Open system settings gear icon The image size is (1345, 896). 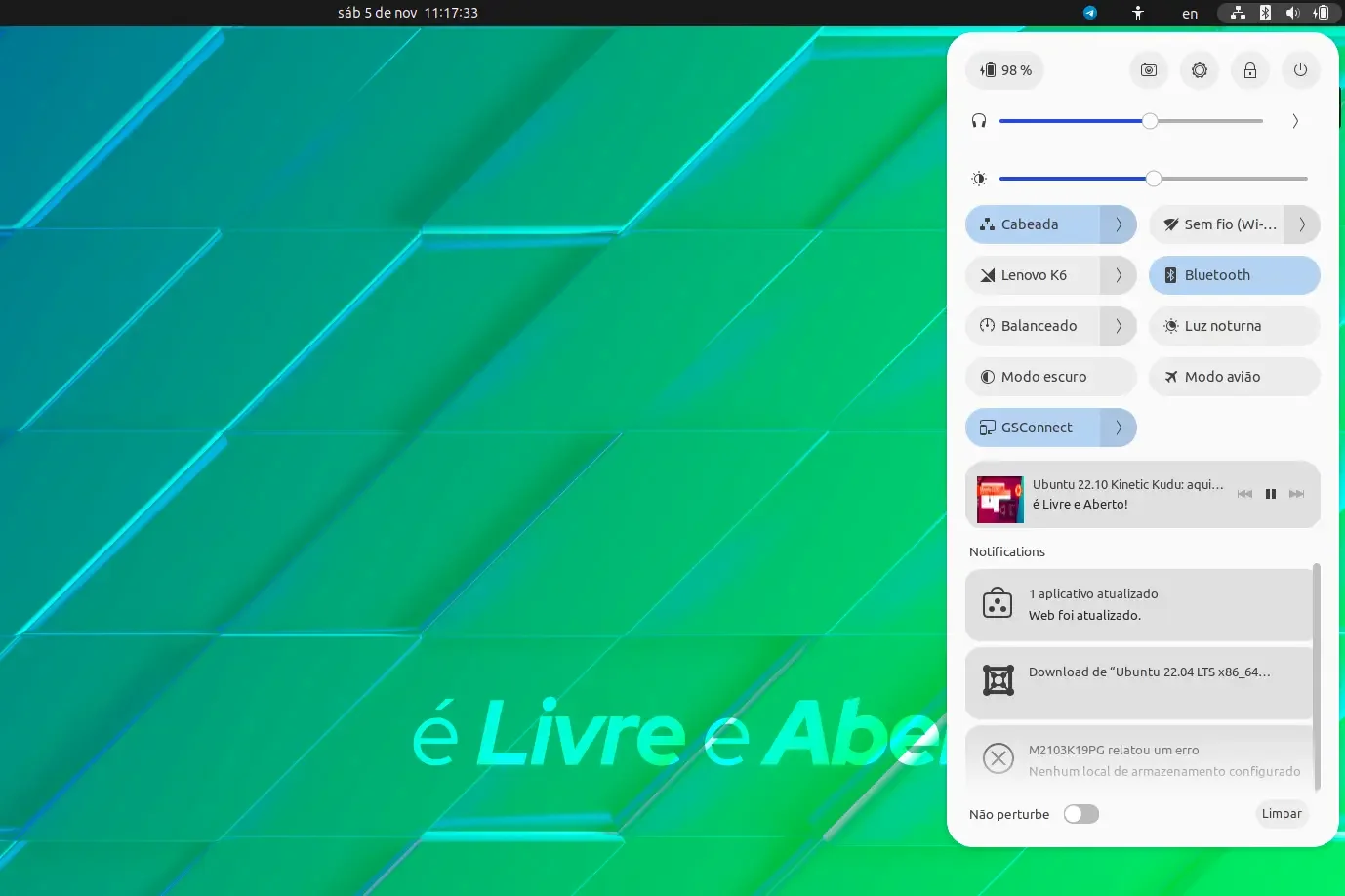pos(1200,70)
